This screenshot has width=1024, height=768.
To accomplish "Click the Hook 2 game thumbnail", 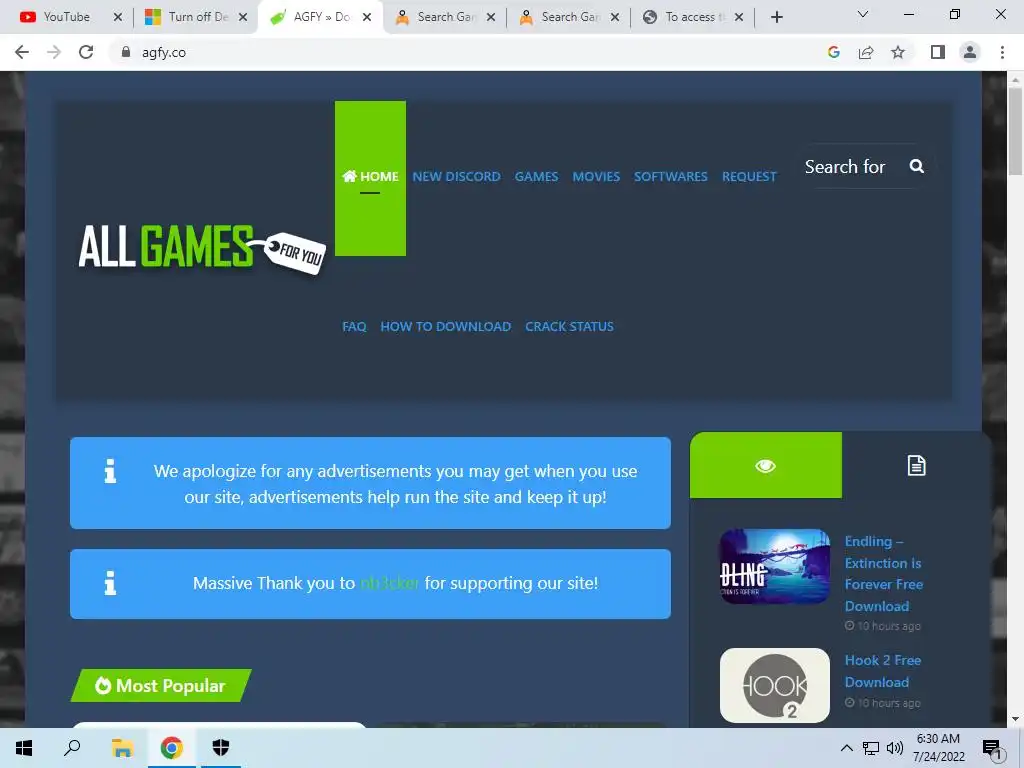I will (775, 685).
